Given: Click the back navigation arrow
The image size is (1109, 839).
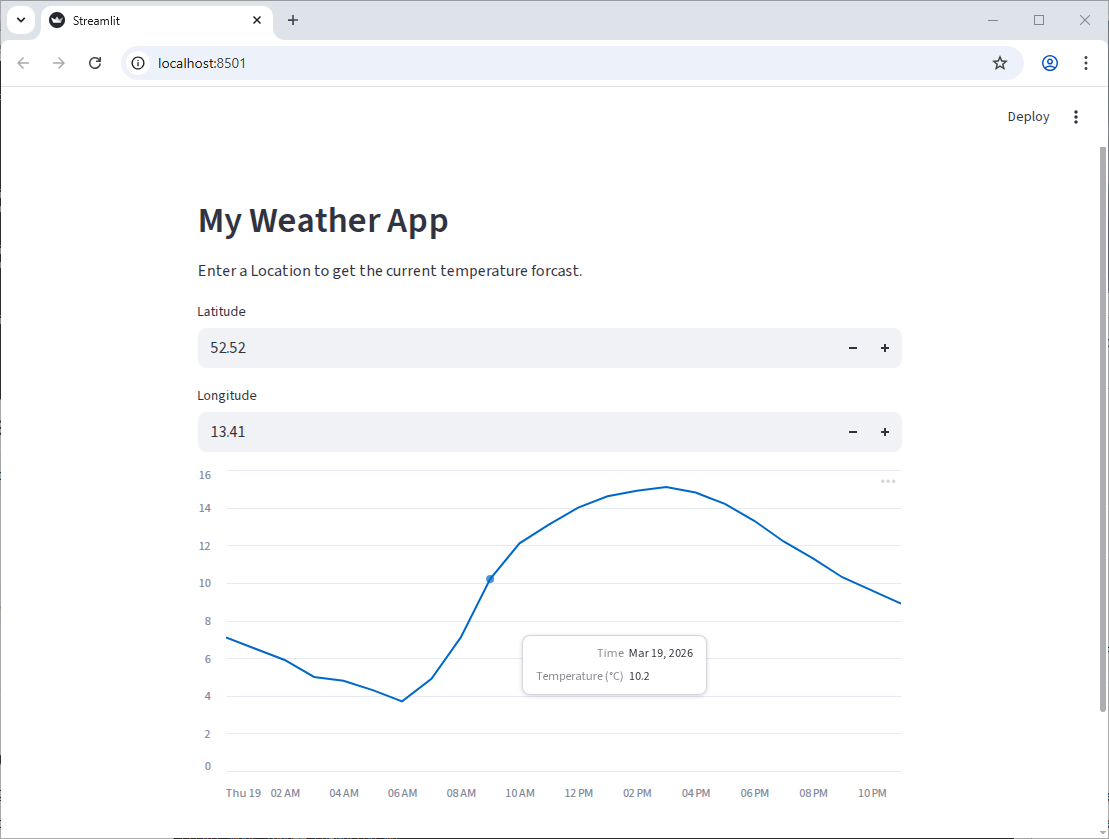Looking at the screenshot, I should [x=23, y=62].
